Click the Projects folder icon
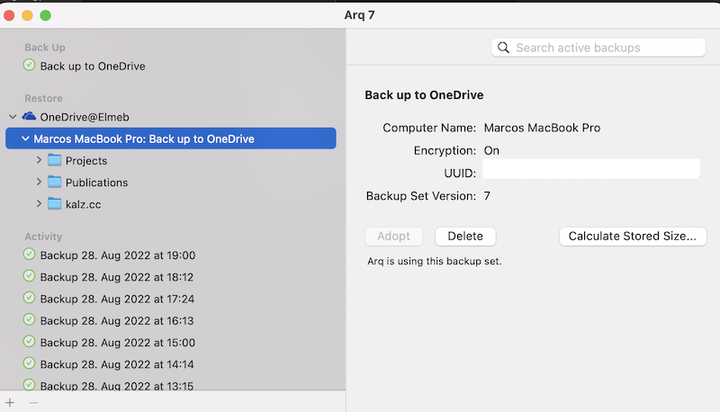 tap(55, 160)
